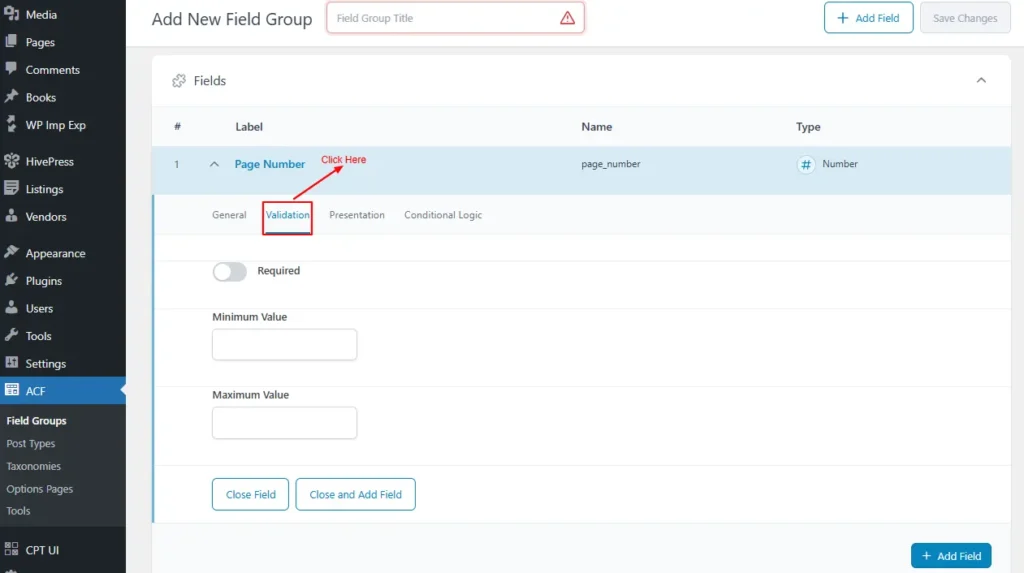
Task: Collapse the Fields panel with chevron
Action: (x=981, y=80)
